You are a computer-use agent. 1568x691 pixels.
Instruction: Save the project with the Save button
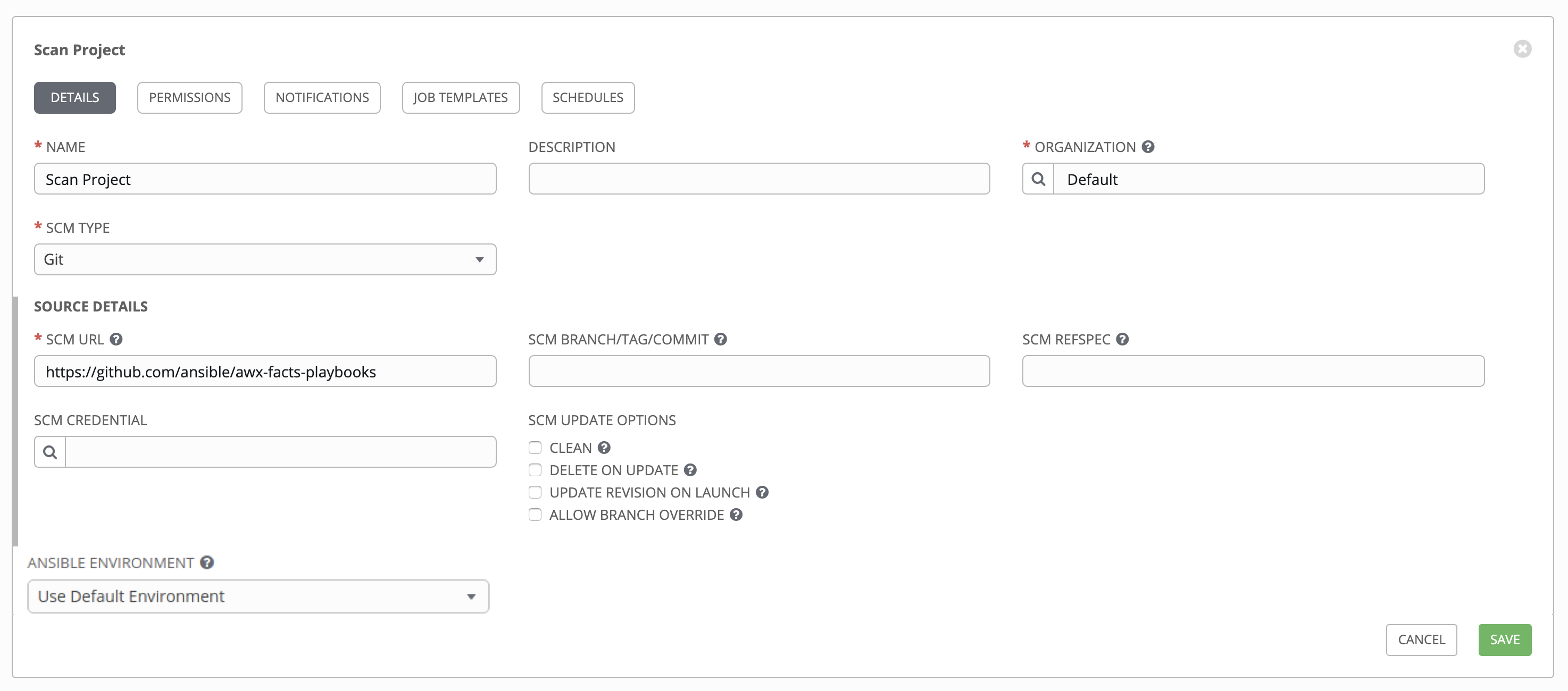point(1505,640)
